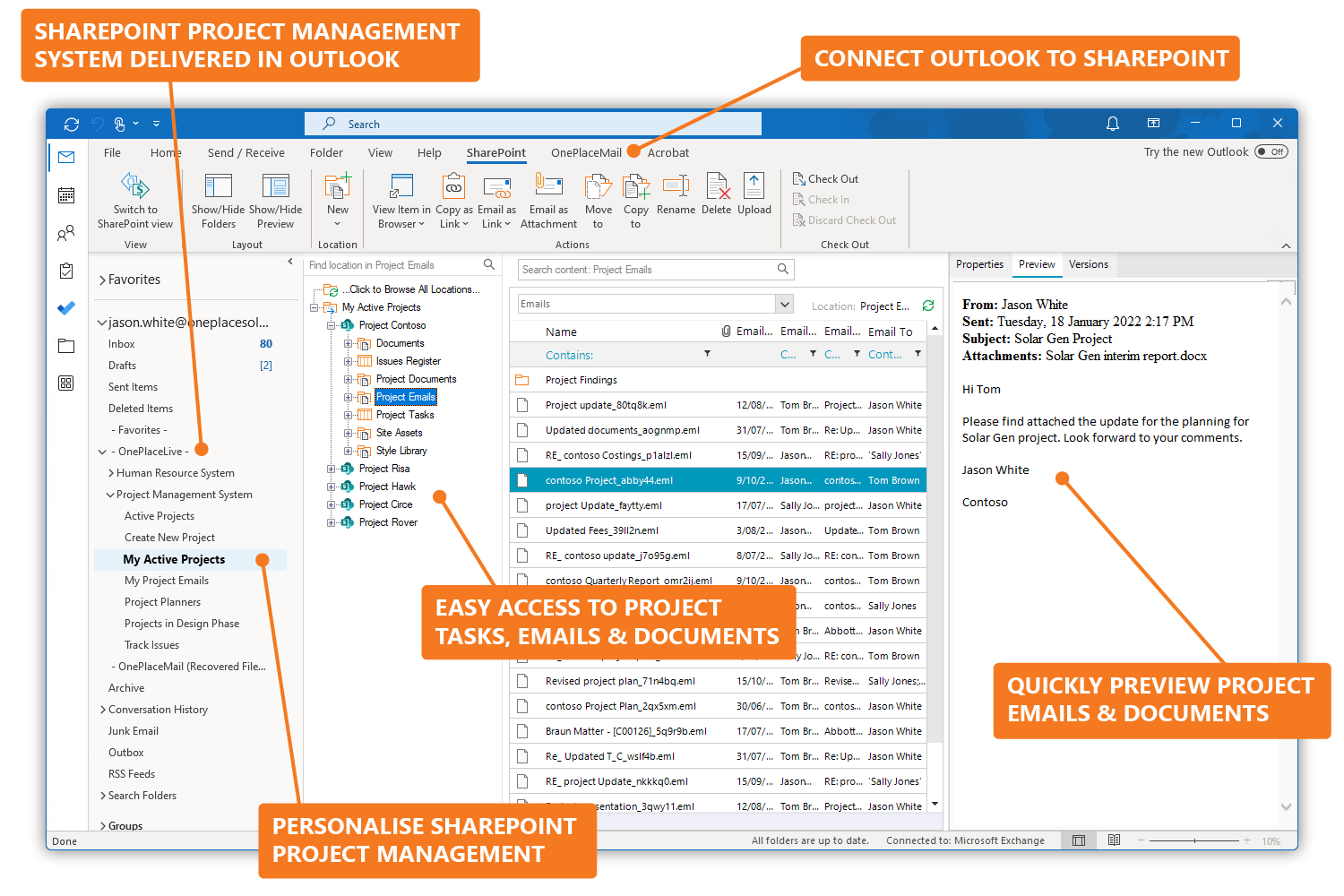
Task: Open the Folder tab
Action: click(x=327, y=153)
